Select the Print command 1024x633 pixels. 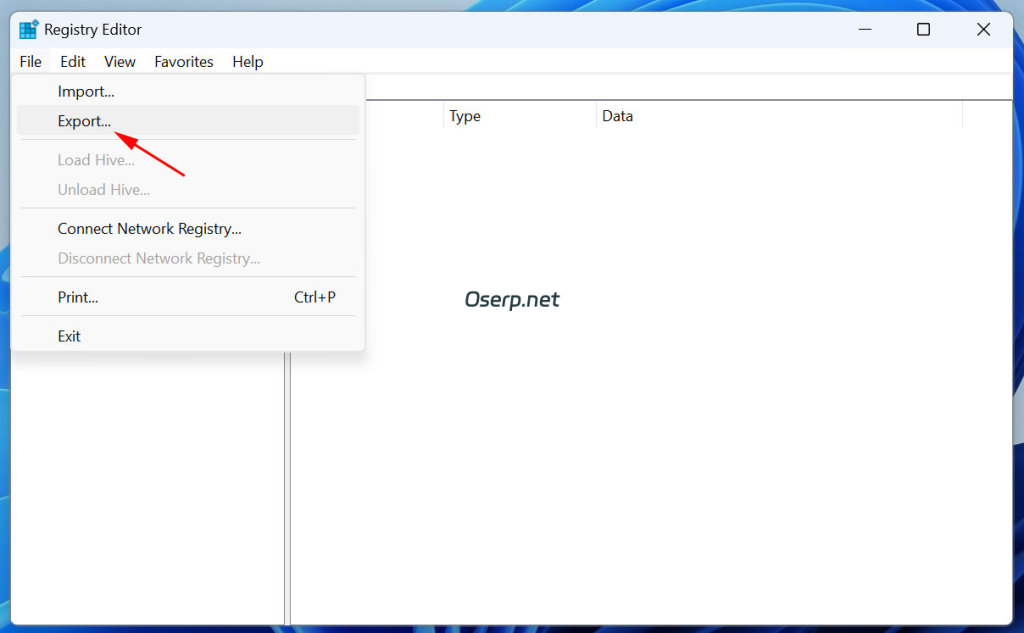coord(77,297)
